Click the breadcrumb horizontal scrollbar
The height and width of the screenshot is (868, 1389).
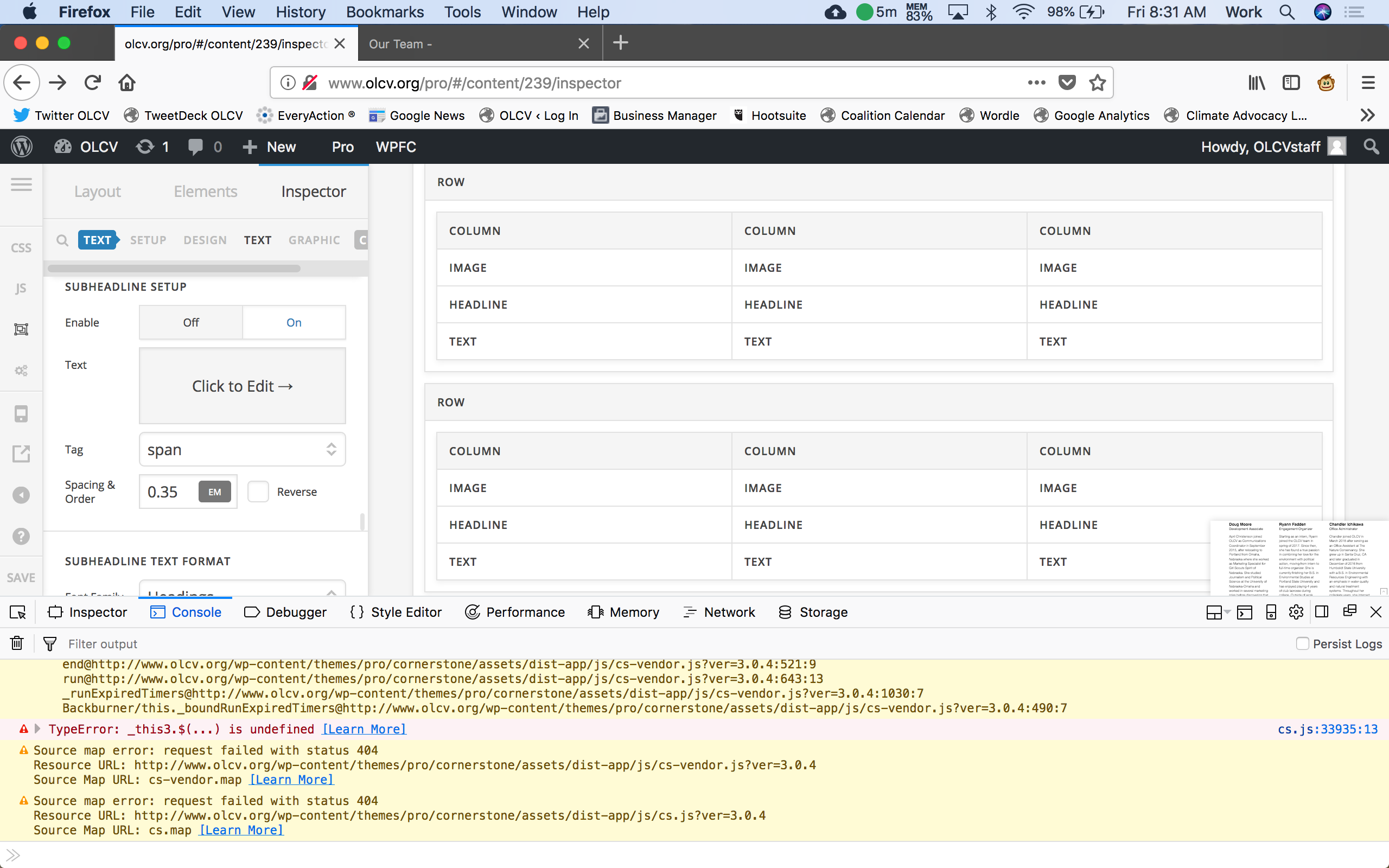[x=174, y=268]
